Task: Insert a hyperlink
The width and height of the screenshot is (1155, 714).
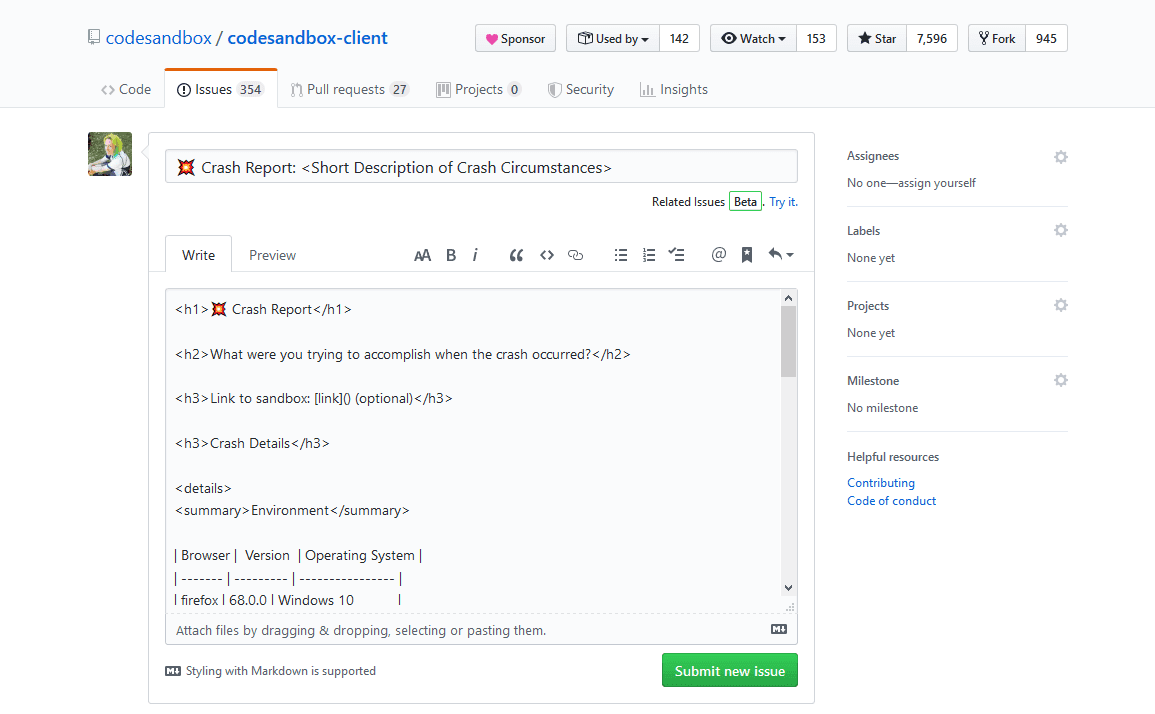Action: (x=575, y=254)
